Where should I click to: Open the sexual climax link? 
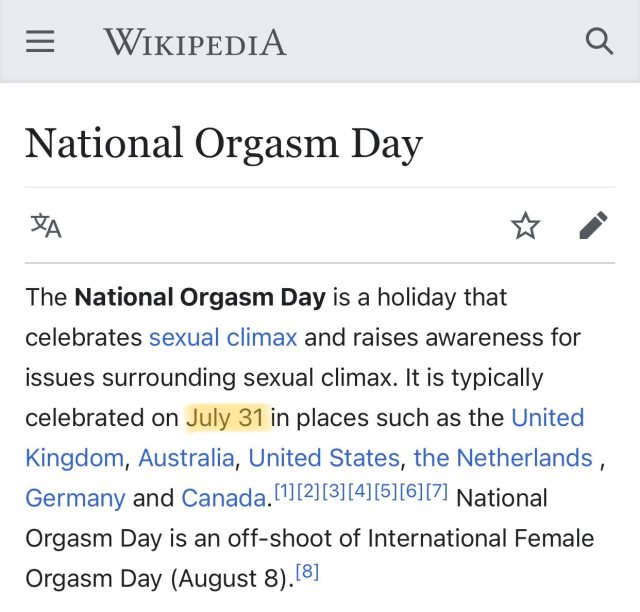(223, 337)
